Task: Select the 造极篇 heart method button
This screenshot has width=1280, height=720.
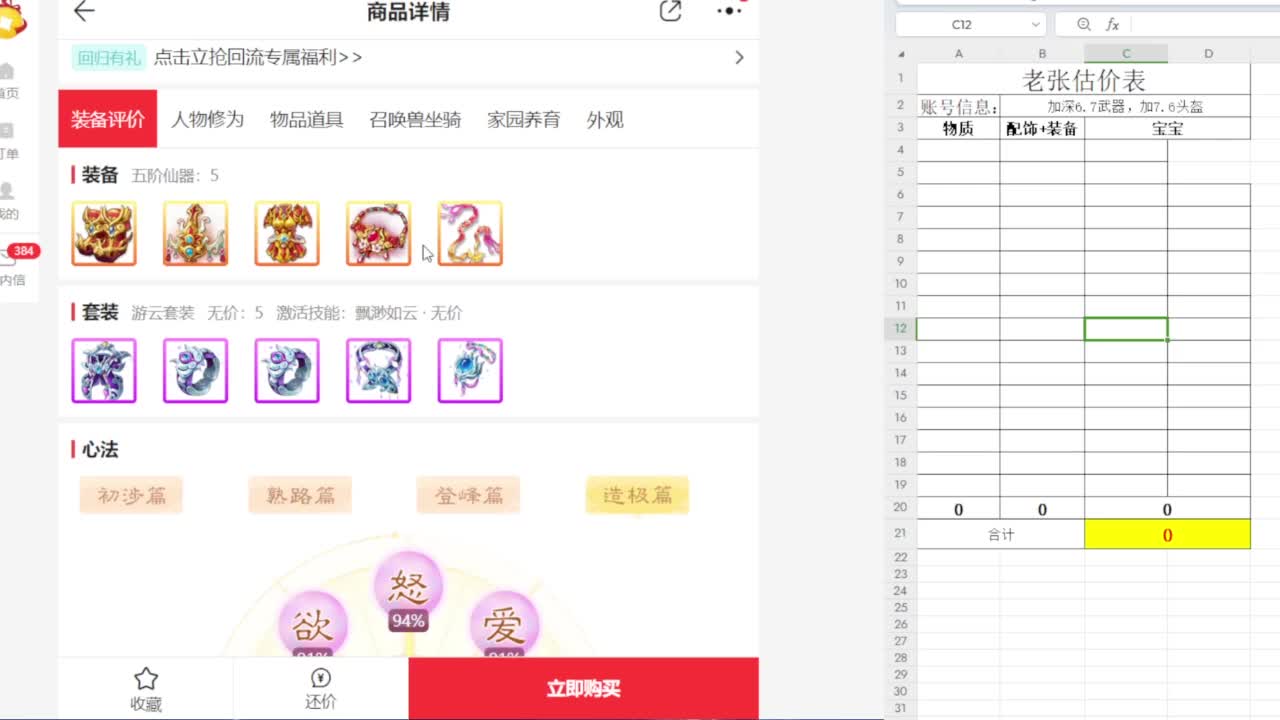Action: point(637,495)
